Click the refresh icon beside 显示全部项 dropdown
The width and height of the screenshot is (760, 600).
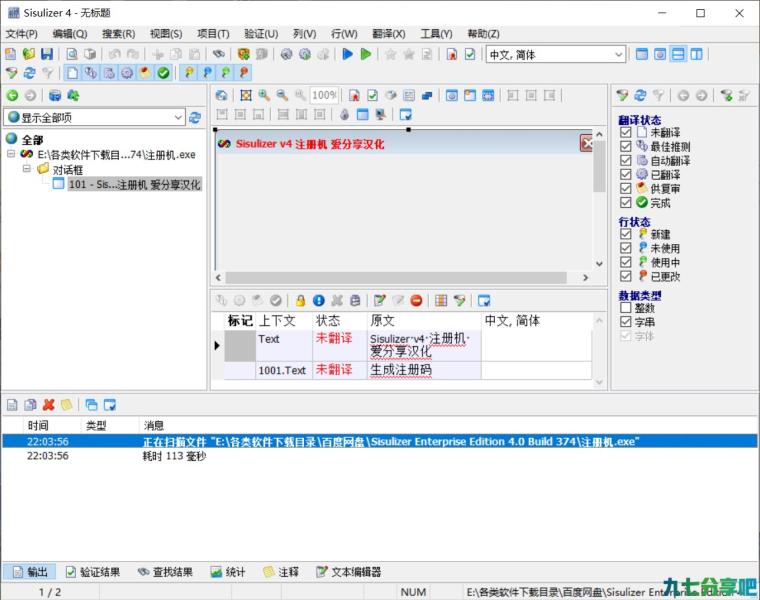(x=195, y=117)
